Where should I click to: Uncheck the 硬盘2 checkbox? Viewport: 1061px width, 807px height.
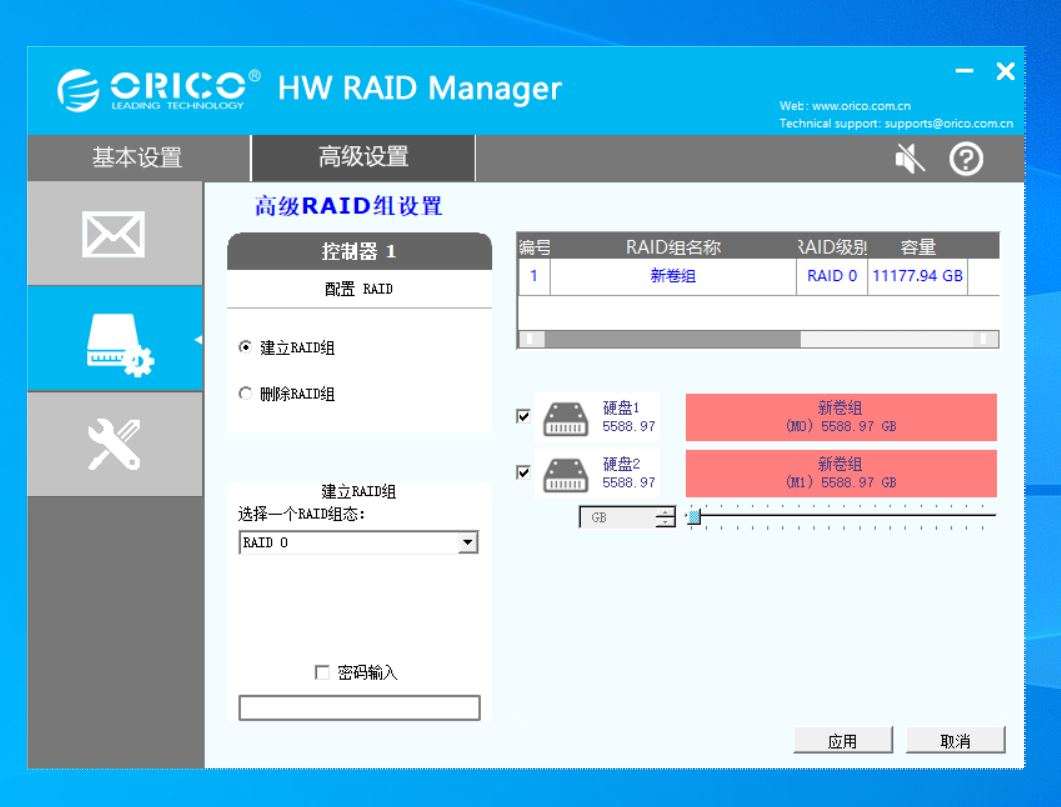tap(523, 471)
